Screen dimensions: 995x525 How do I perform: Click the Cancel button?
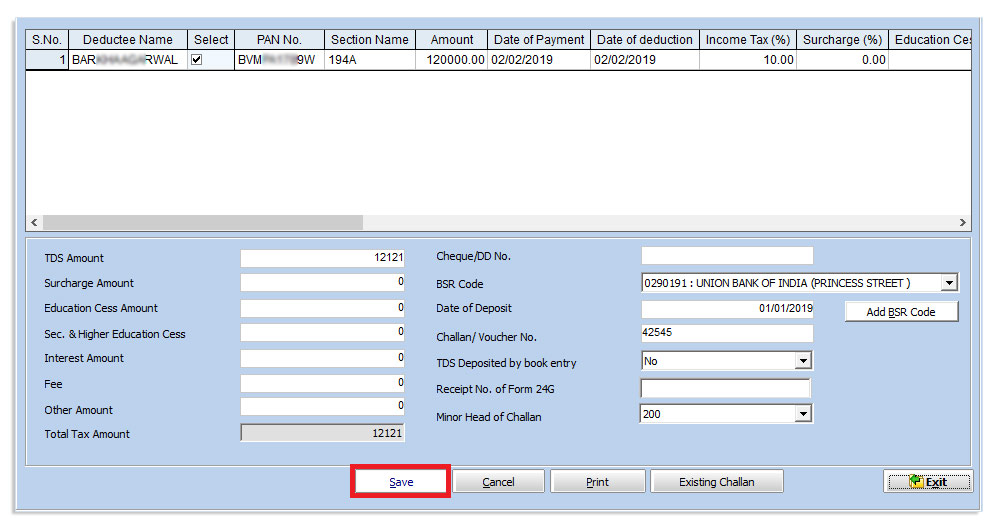pos(498,482)
